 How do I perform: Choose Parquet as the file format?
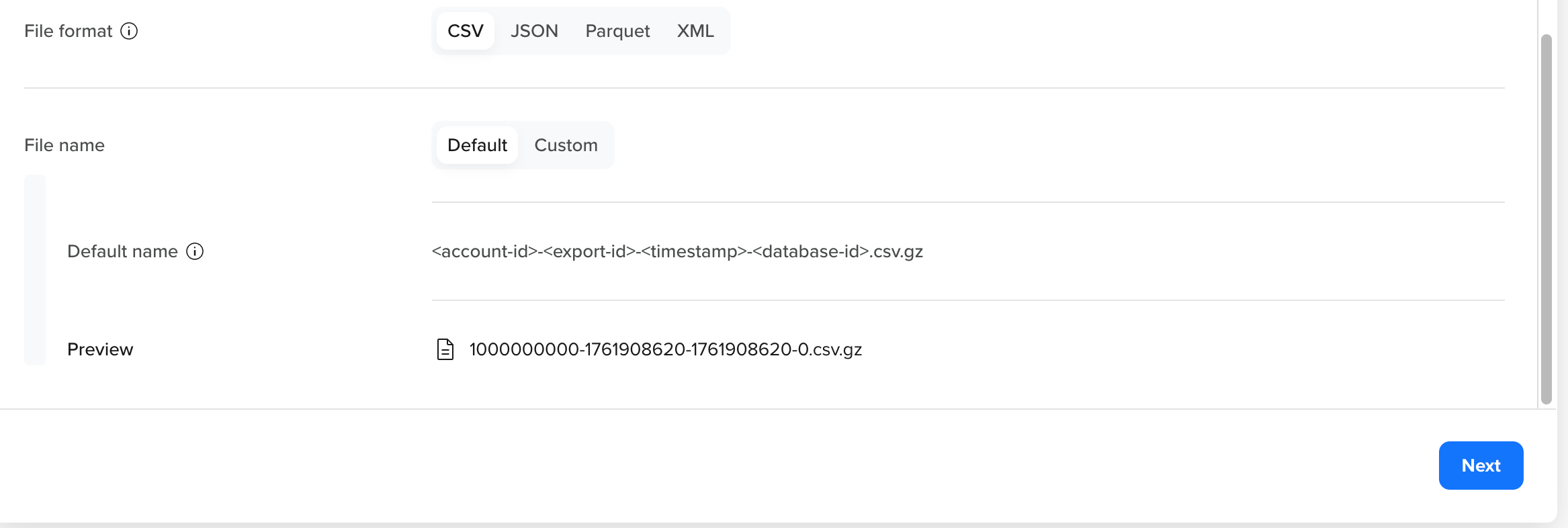pos(617,31)
